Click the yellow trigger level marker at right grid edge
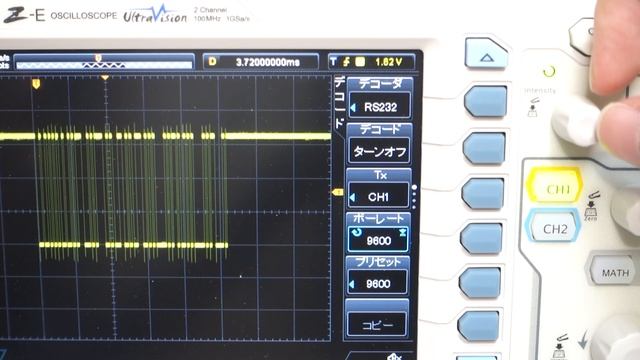 tap(338, 192)
